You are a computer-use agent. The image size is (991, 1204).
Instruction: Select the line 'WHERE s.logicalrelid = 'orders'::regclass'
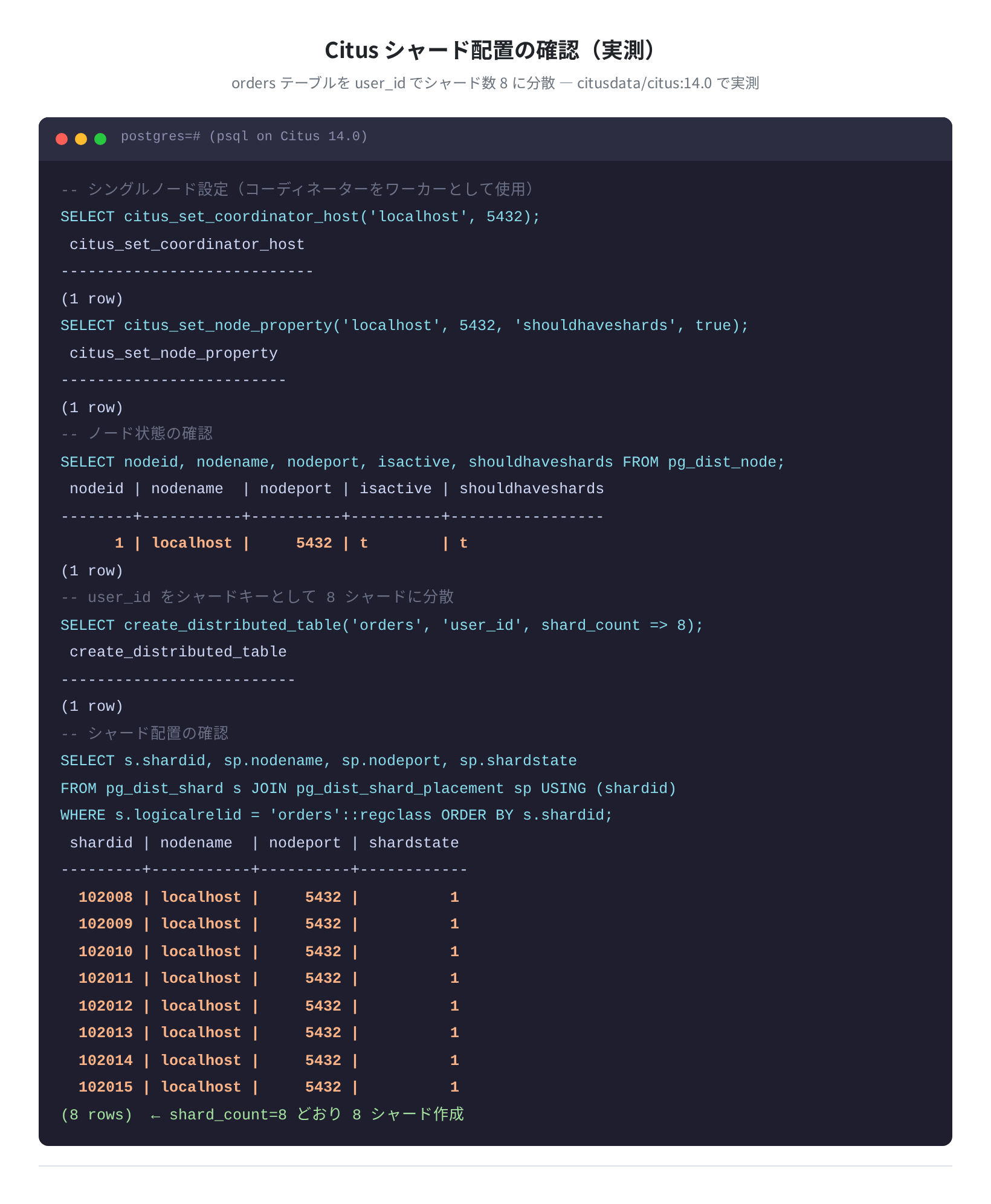coord(337,815)
